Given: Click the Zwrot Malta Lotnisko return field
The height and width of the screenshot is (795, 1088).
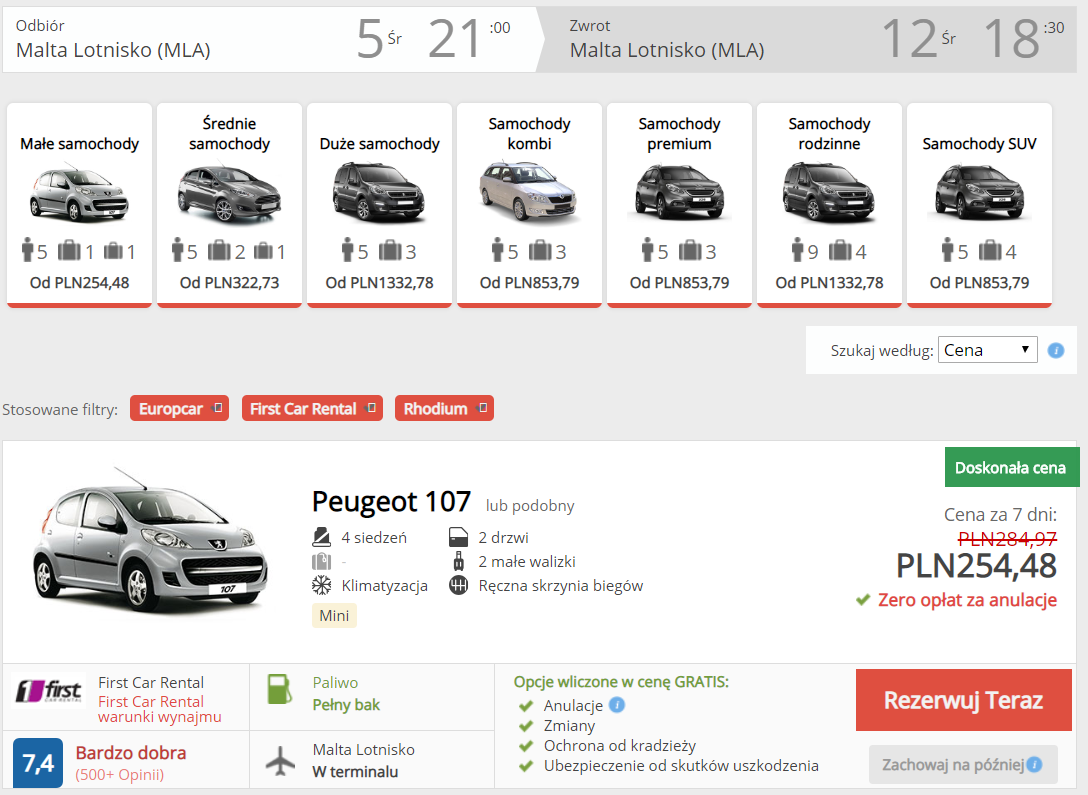Looking at the screenshot, I should [667, 40].
